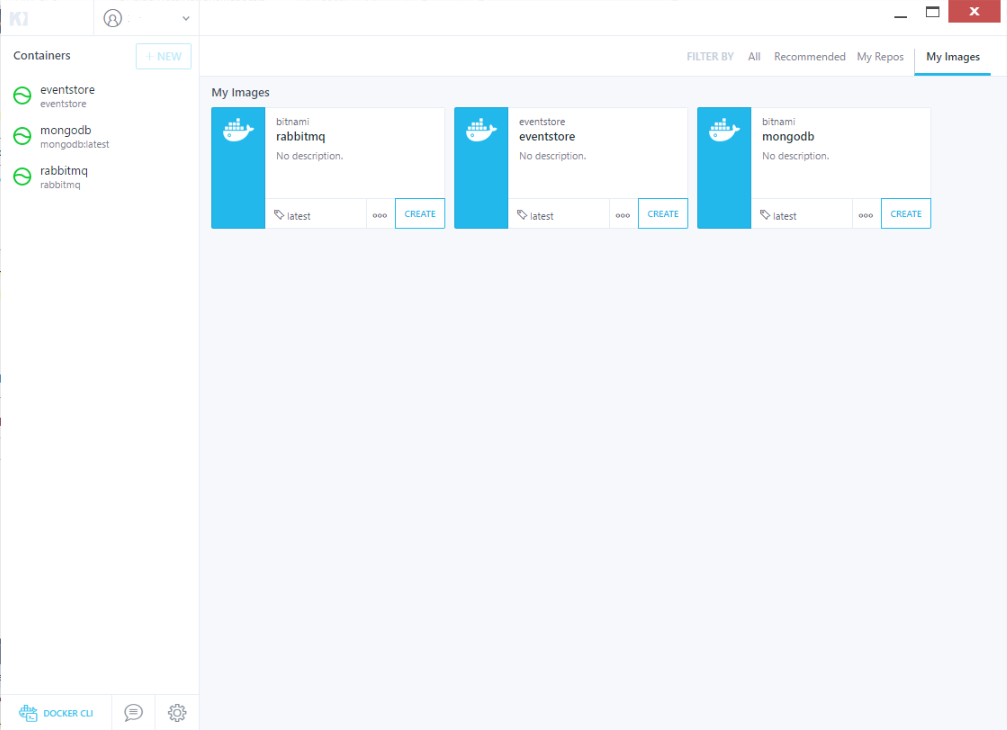Open the feedback chat icon
This screenshot has width=1007, height=730.
(134, 713)
